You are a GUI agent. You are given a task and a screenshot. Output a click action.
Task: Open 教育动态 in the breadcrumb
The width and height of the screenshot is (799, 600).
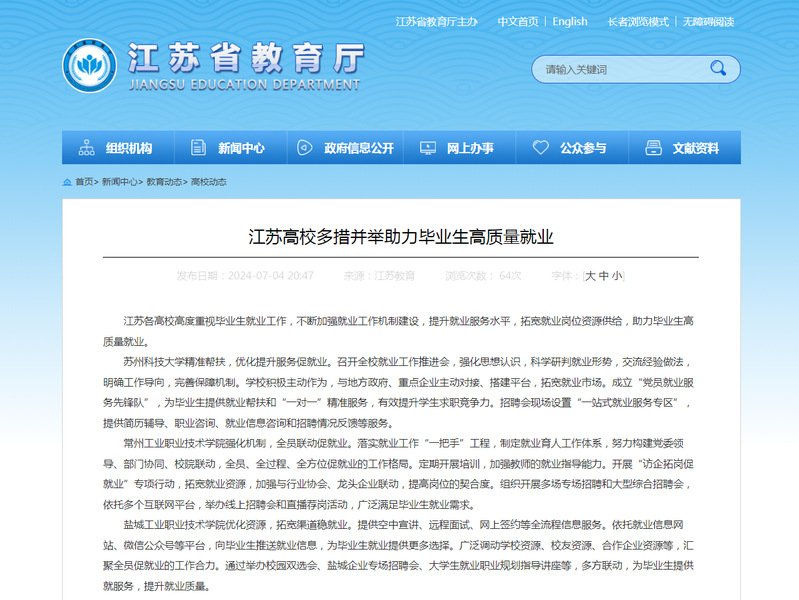pyautogui.click(x=164, y=182)
